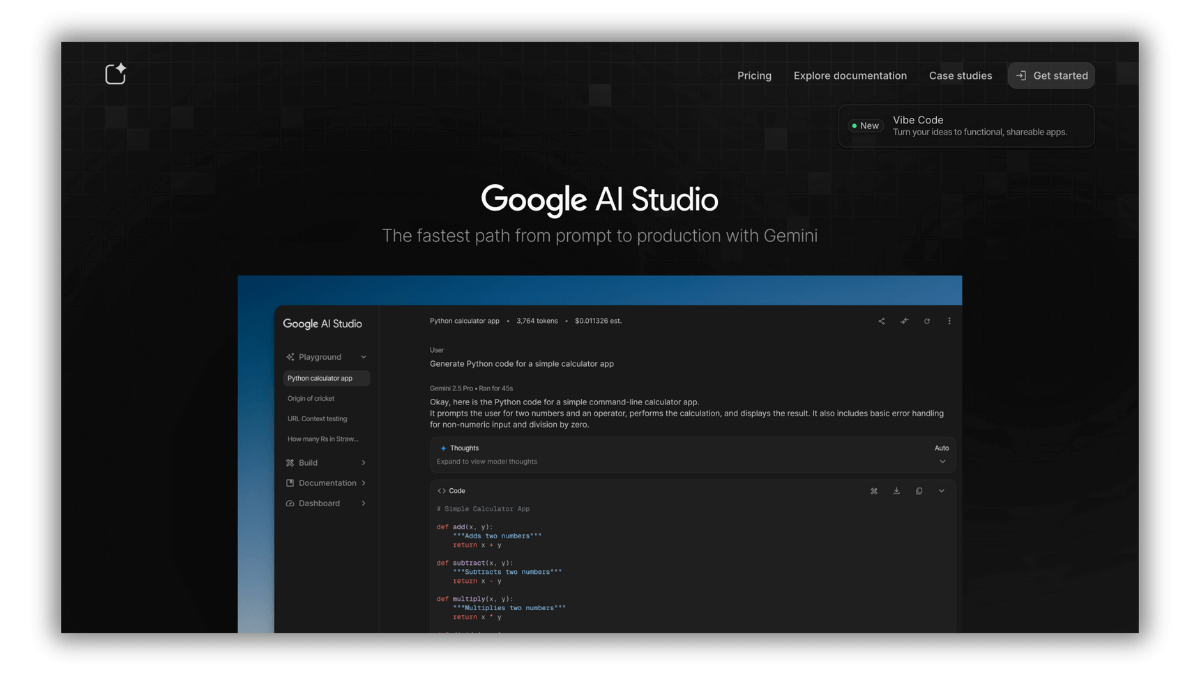Click the angle-brackets Code icon
The width and height of the screenshot is (1200, 675).
click(x=442, y=491)
